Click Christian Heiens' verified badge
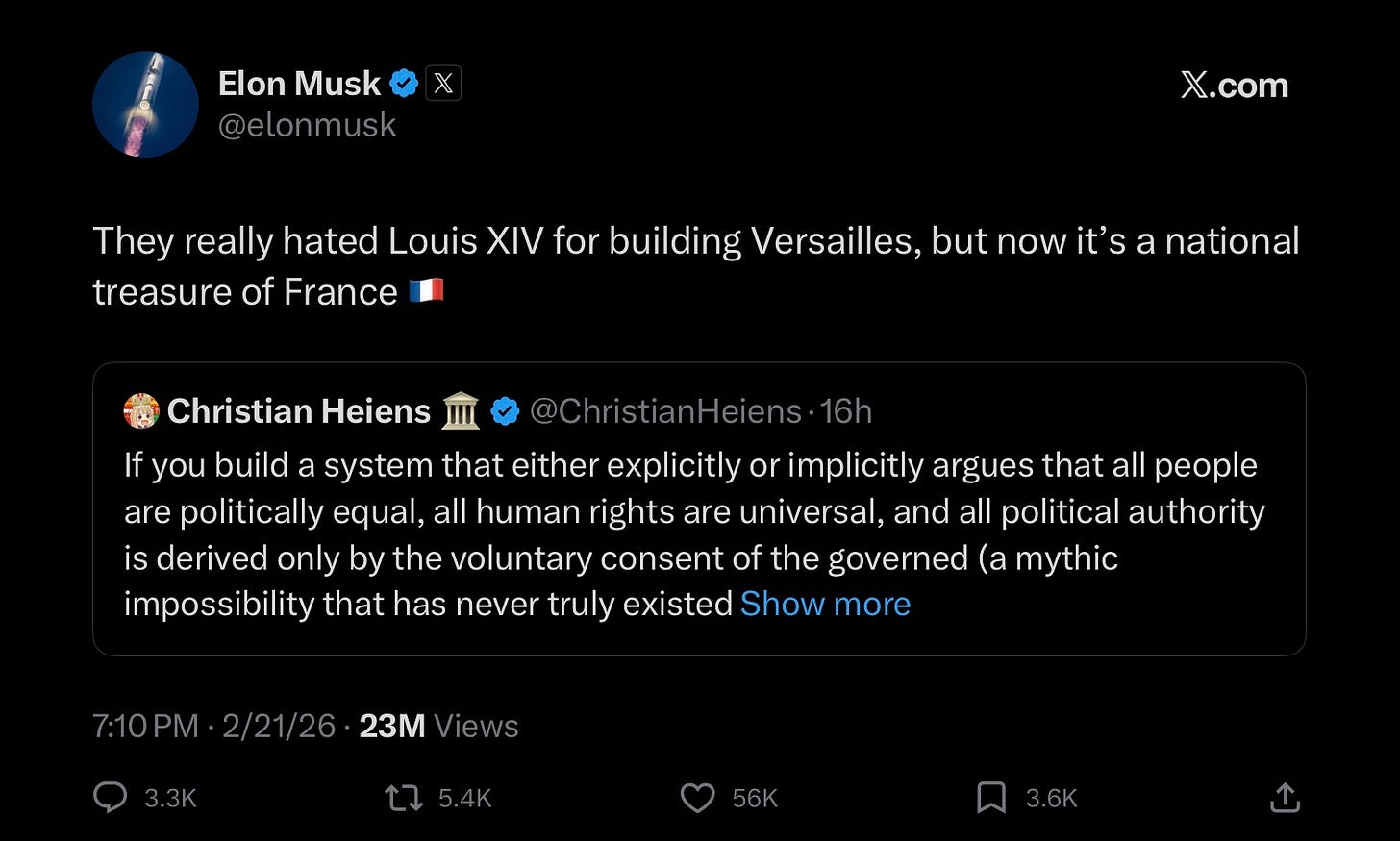The height and width of the screenshot is (841, 1400). tap(505, 412)
